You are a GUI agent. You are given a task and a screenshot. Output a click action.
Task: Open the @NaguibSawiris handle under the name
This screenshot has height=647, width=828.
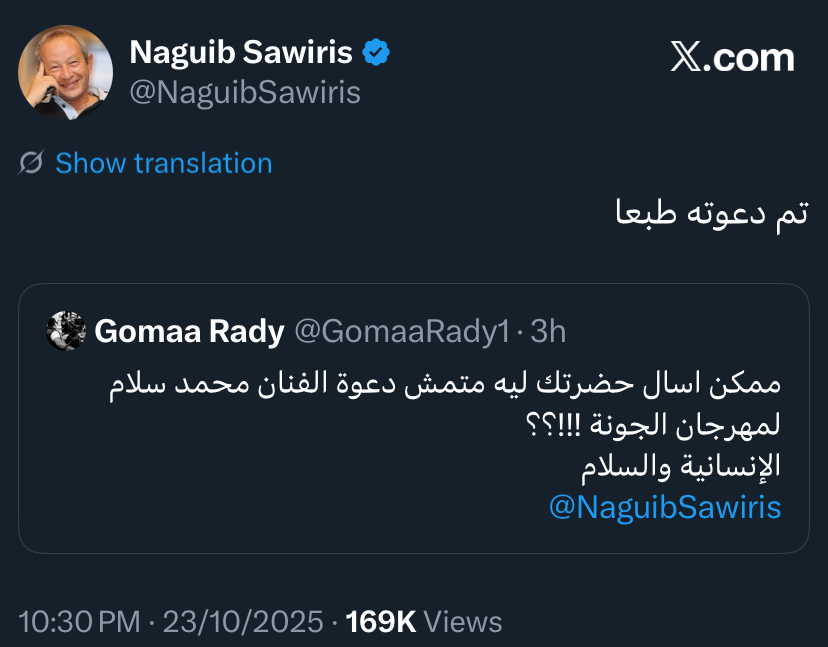pyautogui.click(x=245, y=93)
